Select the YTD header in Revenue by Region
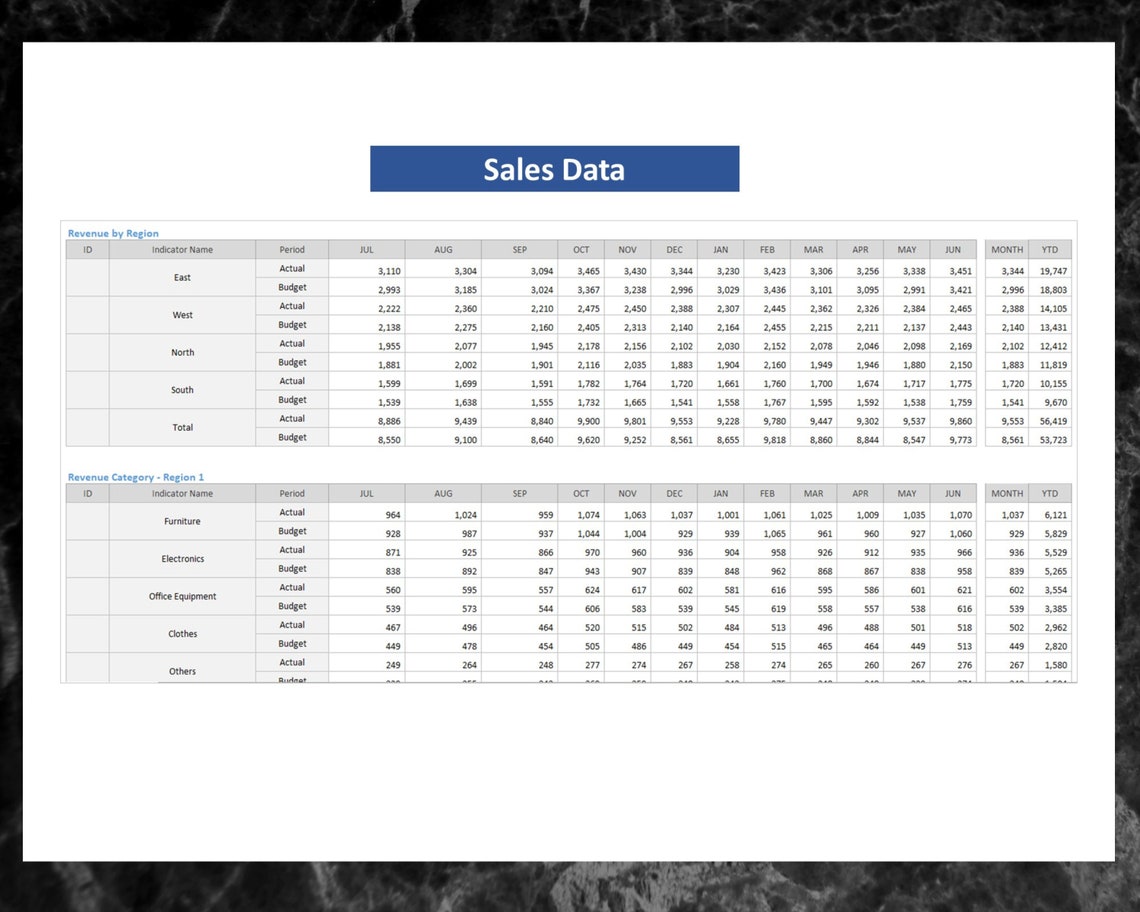 (x=1050, y=249)
